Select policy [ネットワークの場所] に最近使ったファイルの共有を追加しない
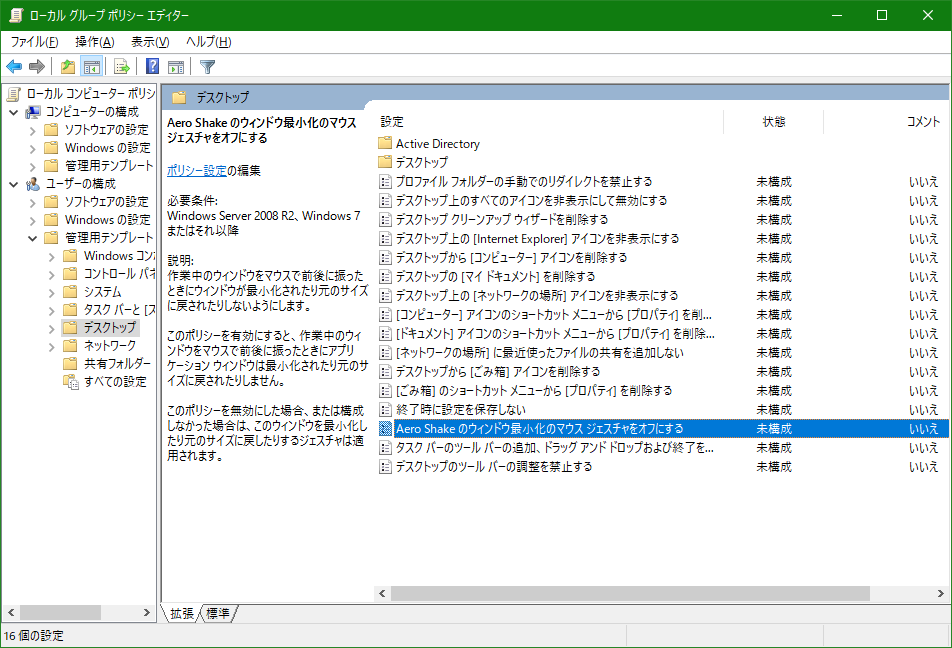Image resolution: width=952 pixels, height=648 pixels. coord(540,352)
